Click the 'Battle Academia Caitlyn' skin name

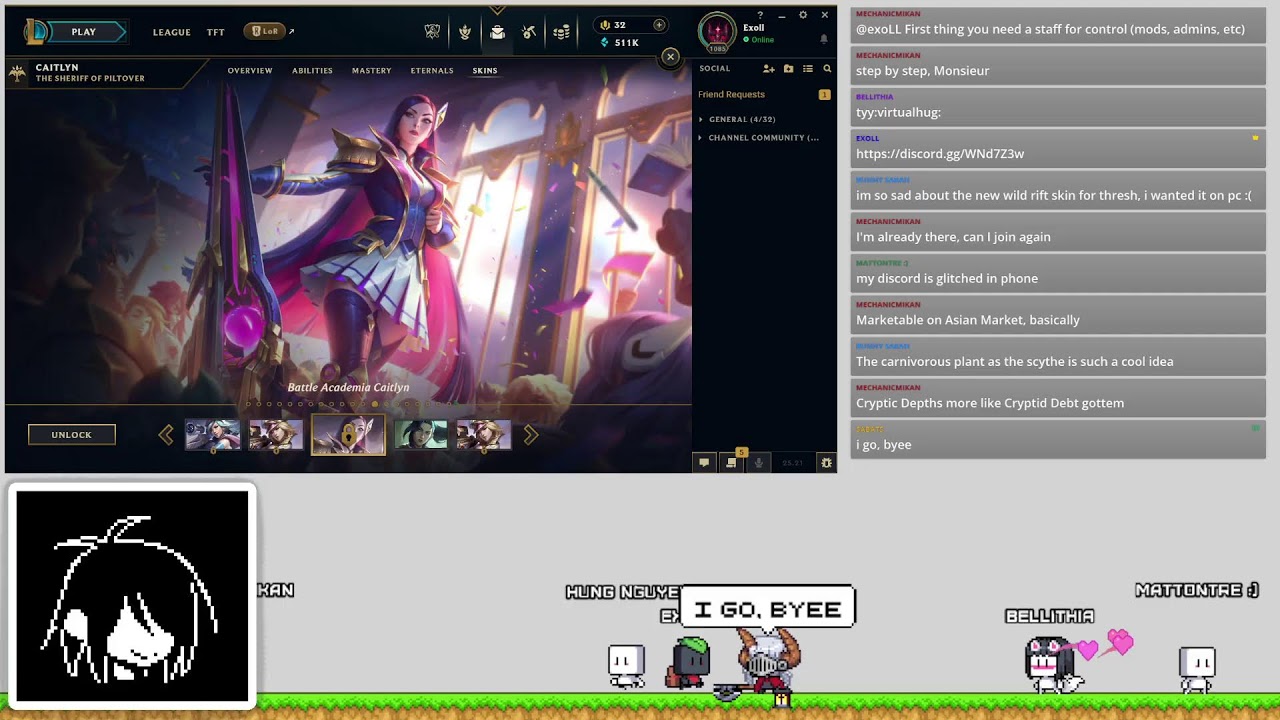point(348,388)
